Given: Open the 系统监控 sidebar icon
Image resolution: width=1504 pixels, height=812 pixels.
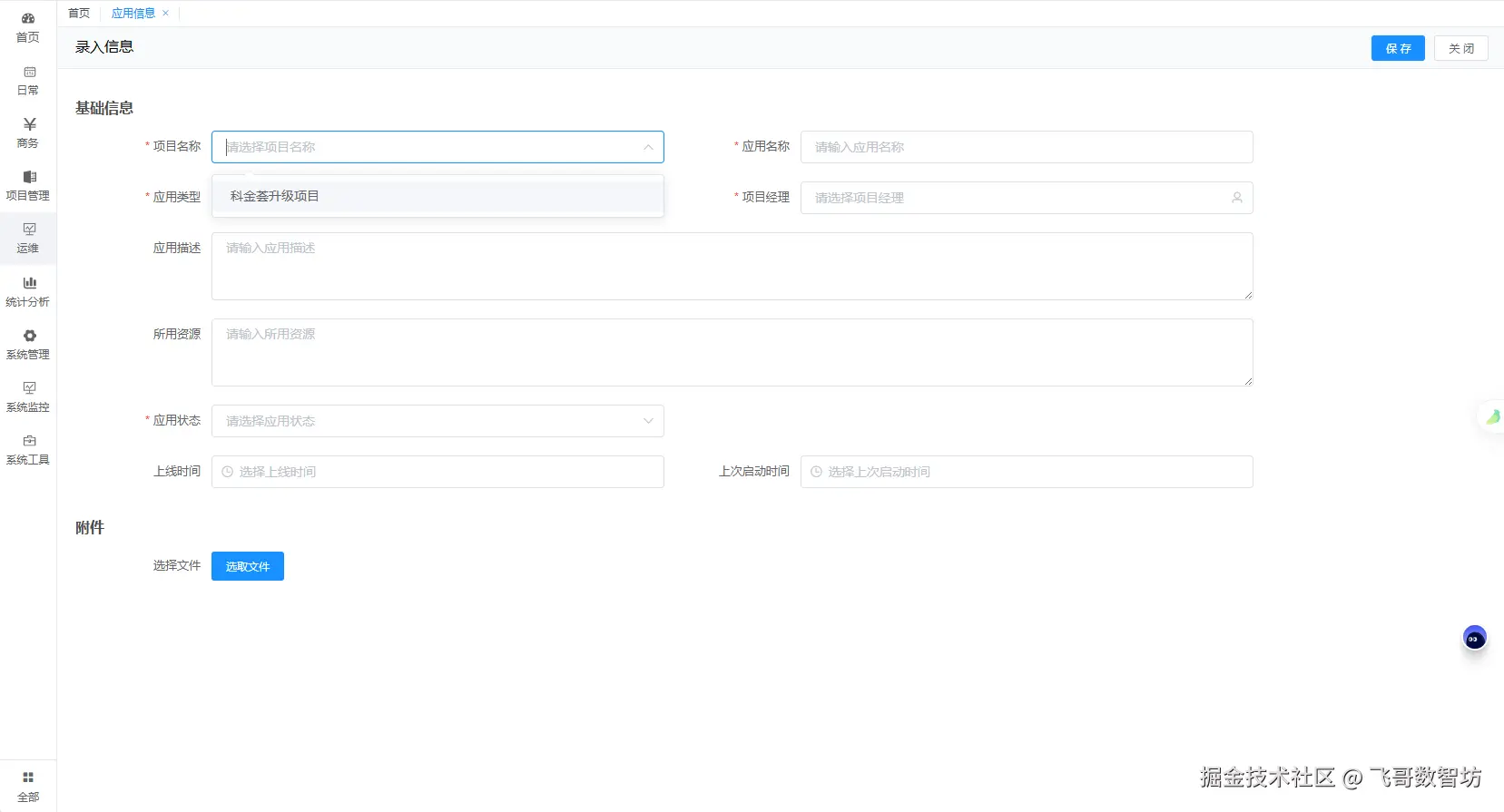Looking at the screenshot, I should point(29,388).
